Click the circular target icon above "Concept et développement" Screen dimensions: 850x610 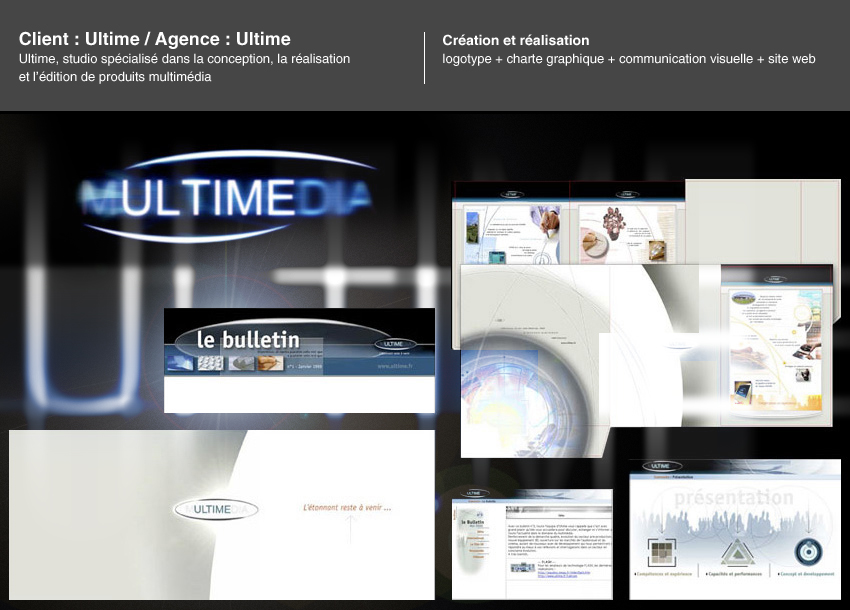(x=808, y=553)
